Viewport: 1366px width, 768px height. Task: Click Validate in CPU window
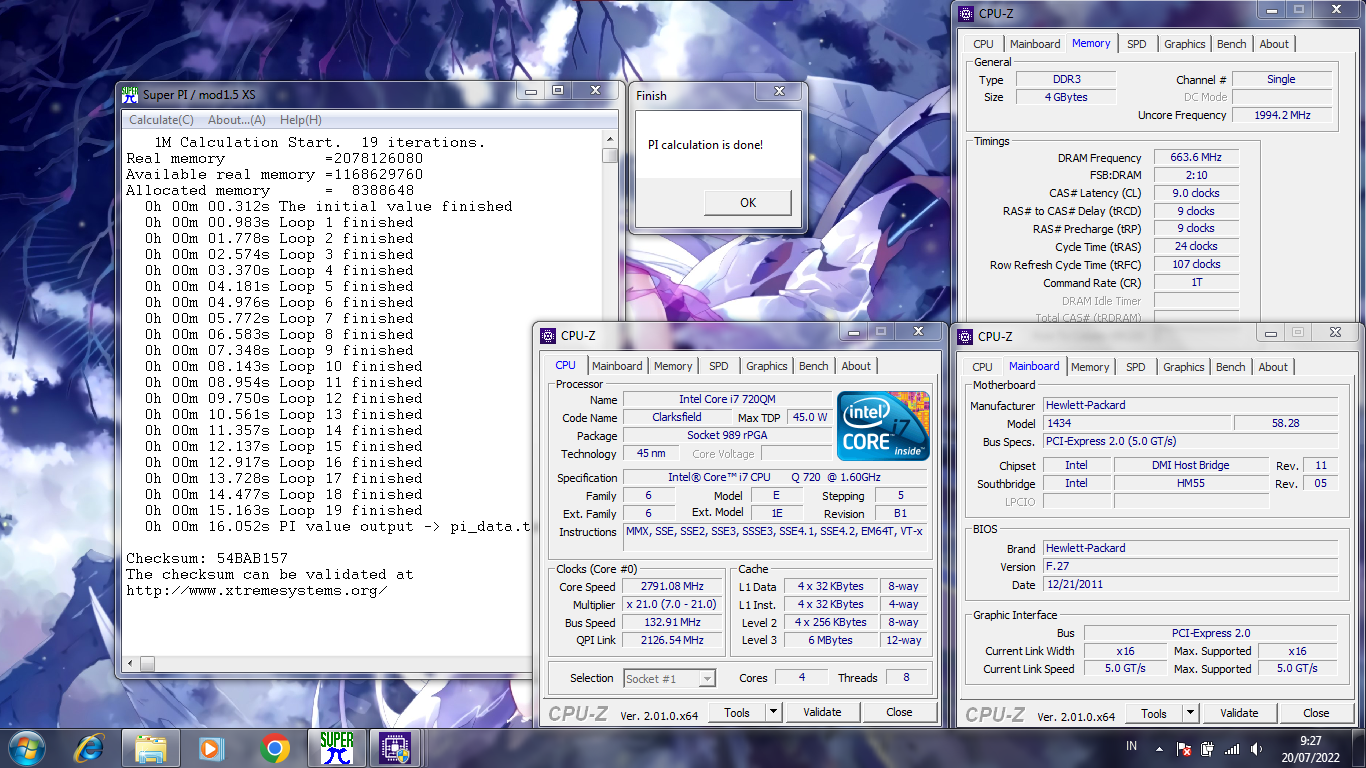tap(822, 712)
